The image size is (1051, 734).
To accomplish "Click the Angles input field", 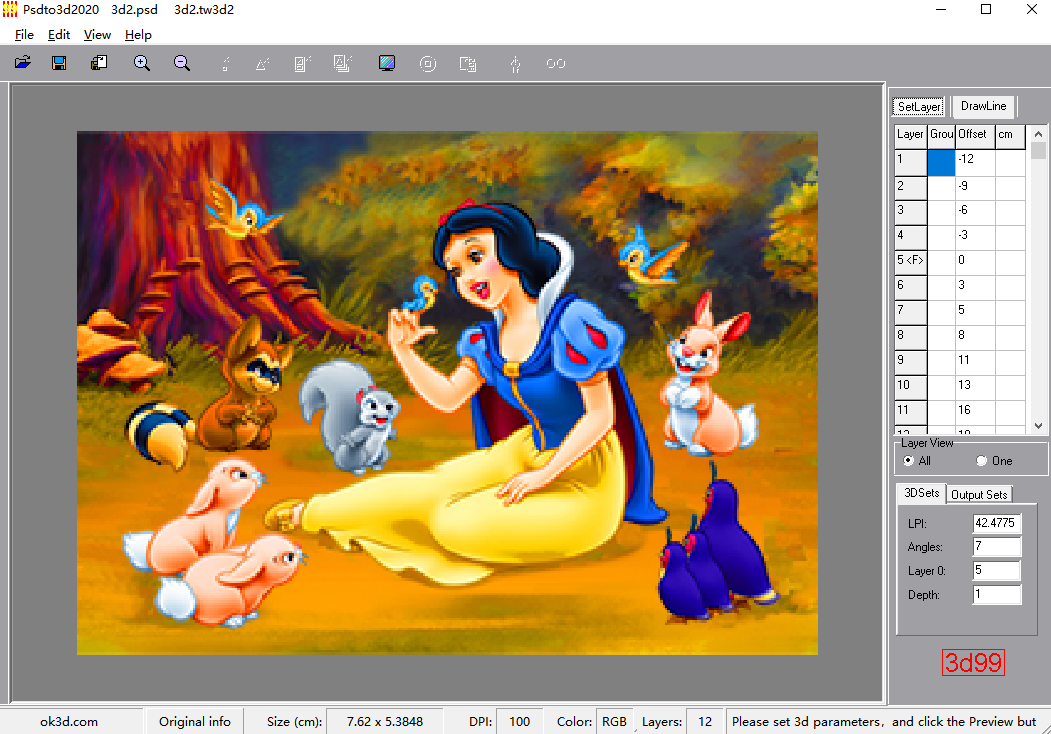I will coord(997,546).
